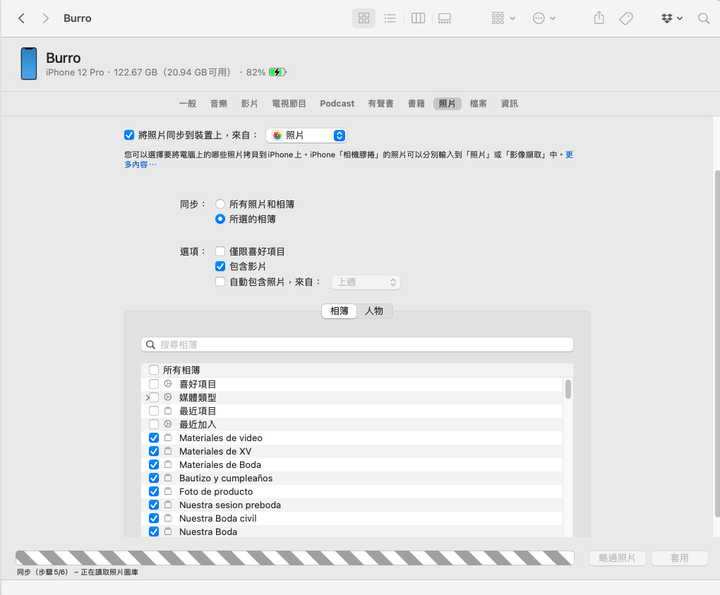Screen dimensions: 720x595
Task: Switch to 相簿 segment
Action: click(x=339, y=311)
